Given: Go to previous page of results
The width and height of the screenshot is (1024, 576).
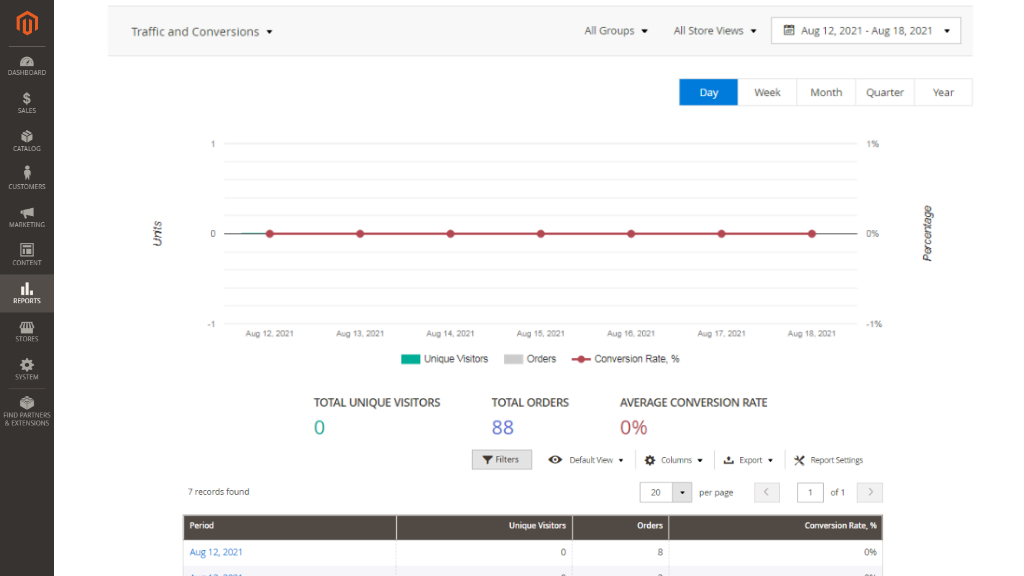Looking at the screenshot, I should 767,492.
